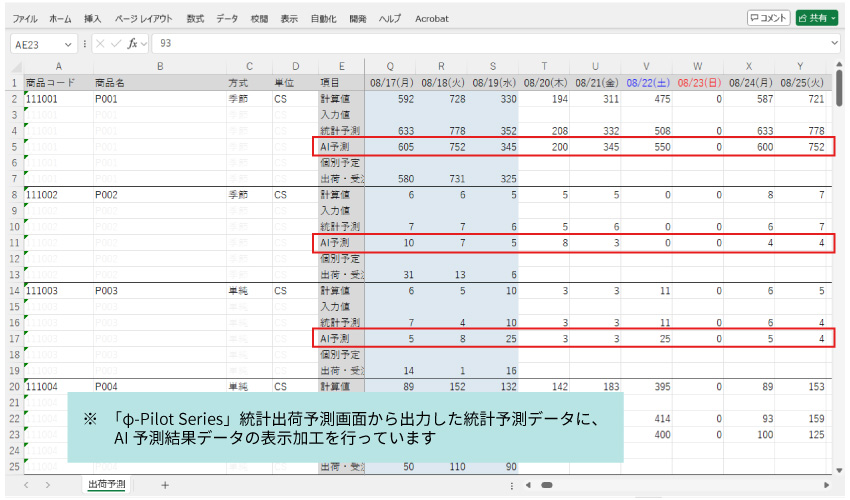Click the value 395 in row 20
850x500 pixels.
point(647,387)
